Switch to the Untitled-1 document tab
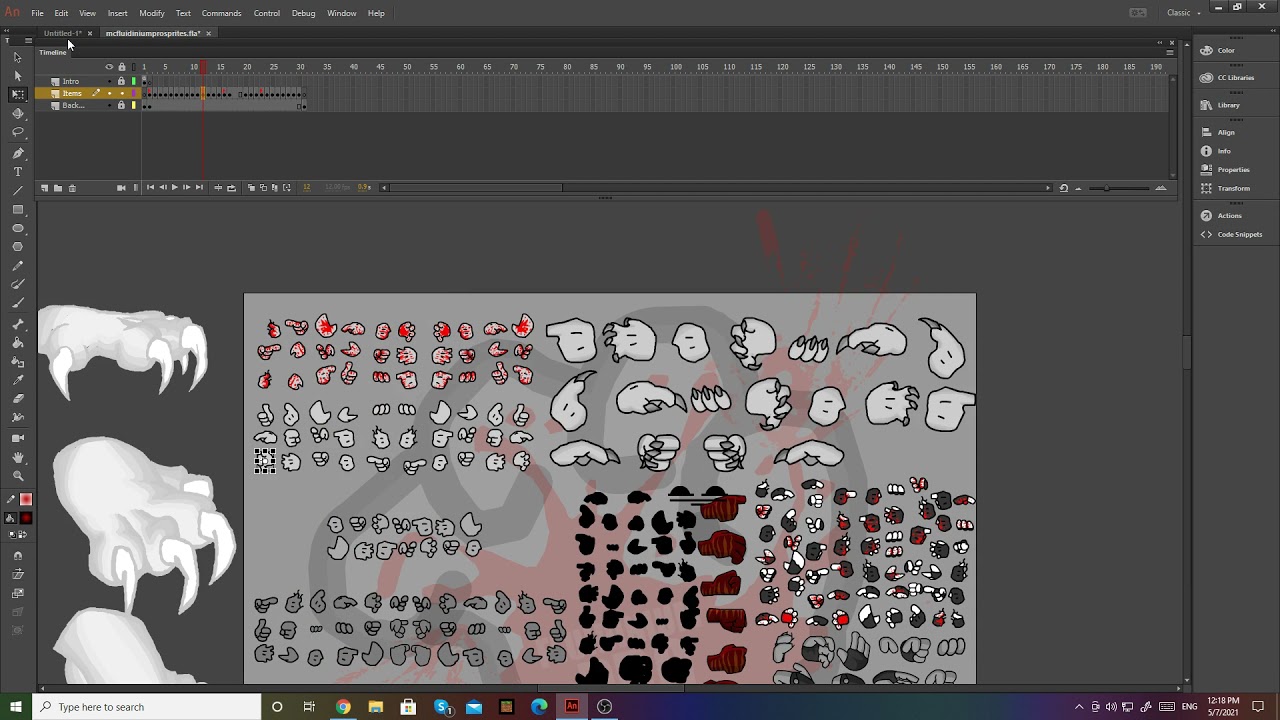The width and height of the screenshot is (1280, 720). [62, 33]
